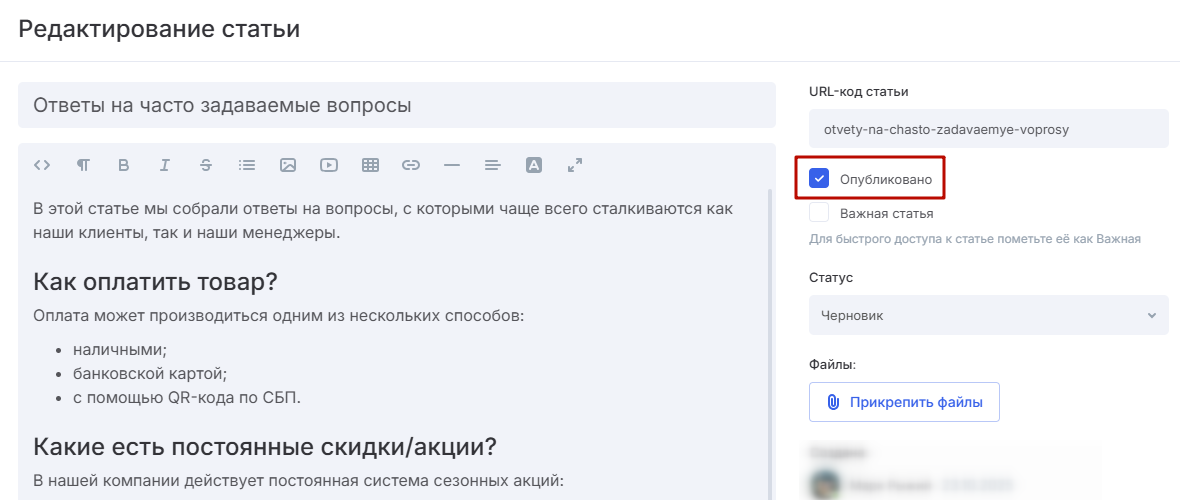Image resolution: width=1180 pixels, height=500 pixels.
Task: Click the article title field
Action: click(396, 105)
